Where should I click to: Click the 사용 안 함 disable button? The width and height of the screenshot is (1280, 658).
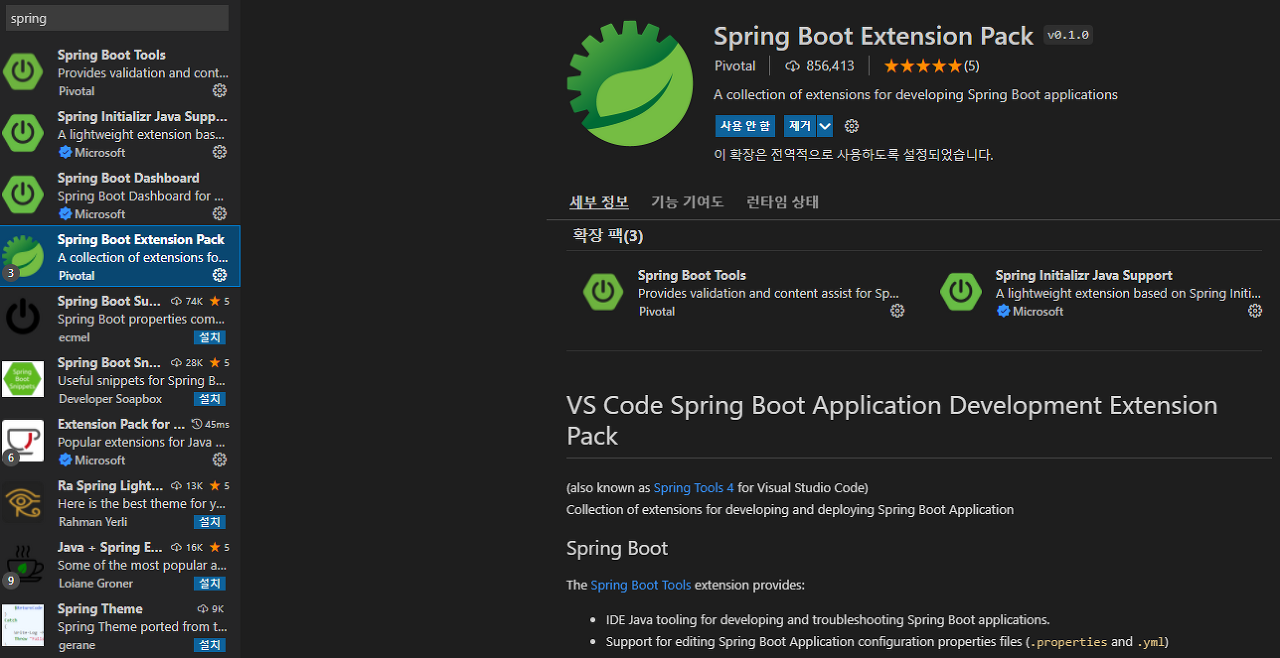point(745,126)
